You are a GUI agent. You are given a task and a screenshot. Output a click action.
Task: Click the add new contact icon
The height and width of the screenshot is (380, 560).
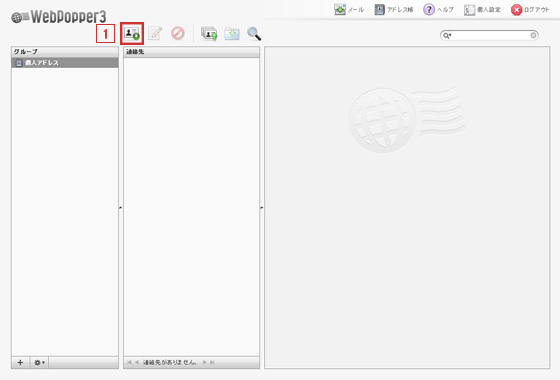132,34
